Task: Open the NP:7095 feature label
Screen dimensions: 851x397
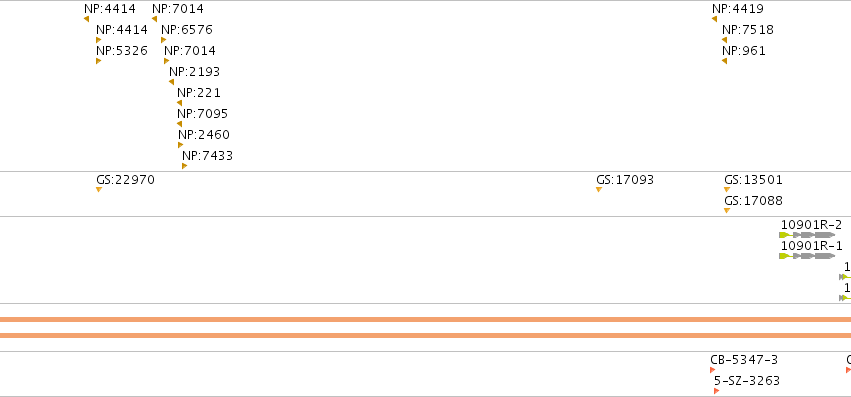Action: (202, 114)
